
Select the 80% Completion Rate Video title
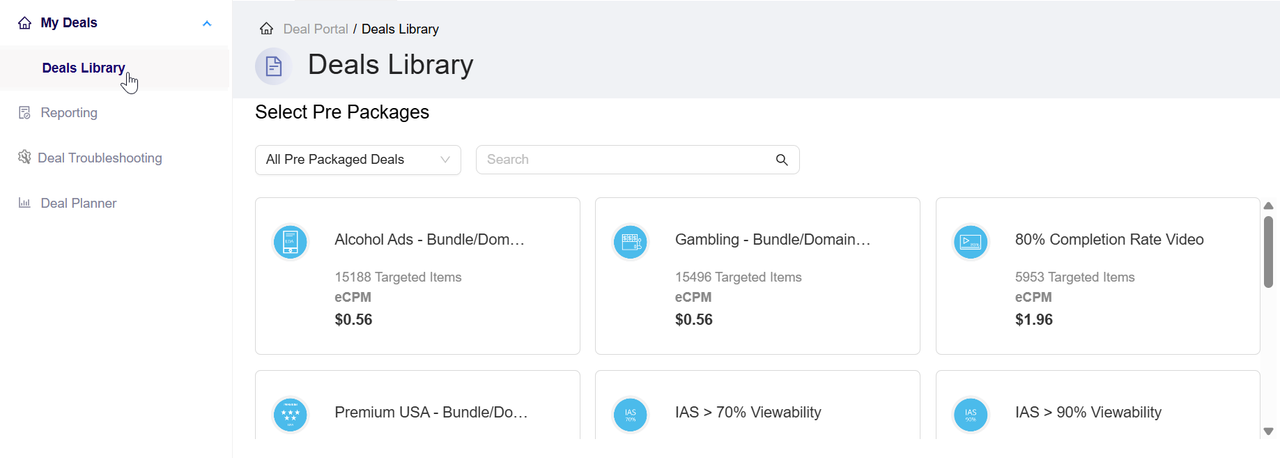pos(1109,240)
